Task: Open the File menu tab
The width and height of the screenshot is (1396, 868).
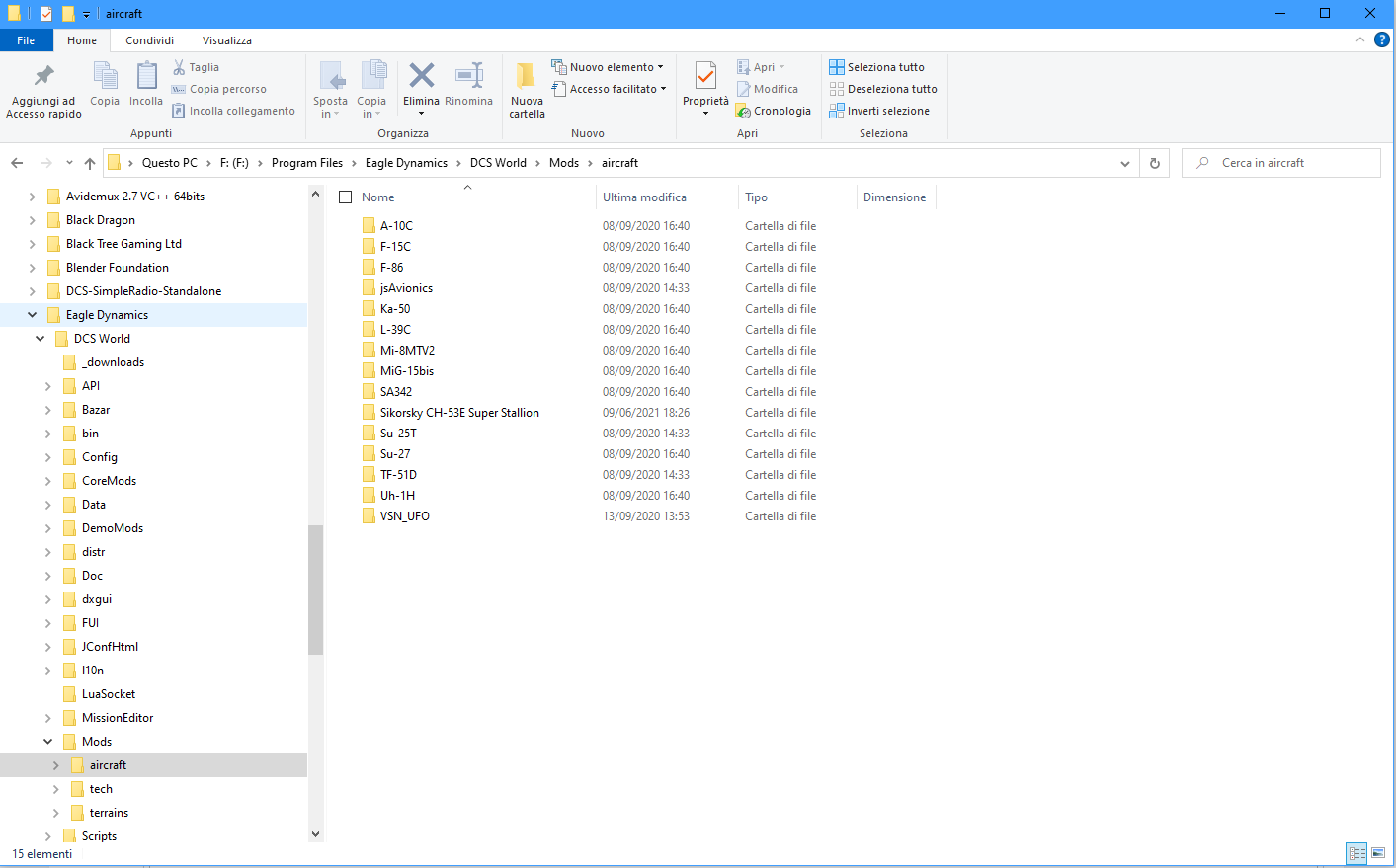Action: [26, 40]
